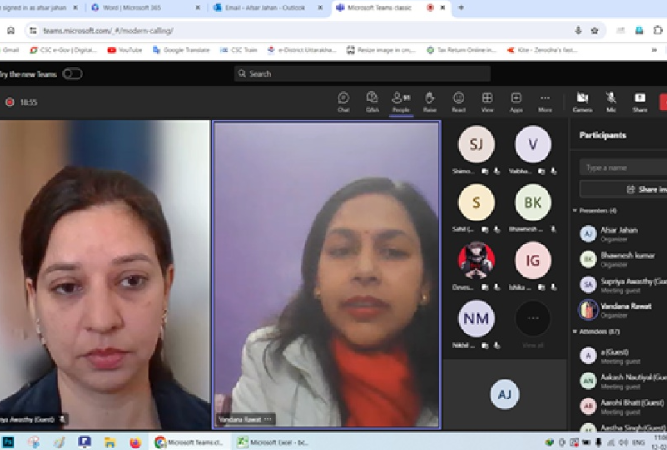Expand the More options menu

click(x=545, y=100)
